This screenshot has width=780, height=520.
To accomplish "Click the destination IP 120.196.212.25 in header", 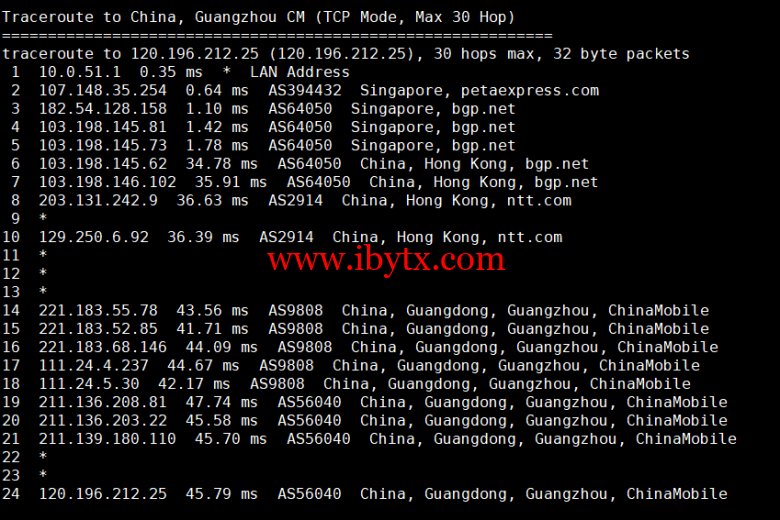I will (x=194, y=54).
